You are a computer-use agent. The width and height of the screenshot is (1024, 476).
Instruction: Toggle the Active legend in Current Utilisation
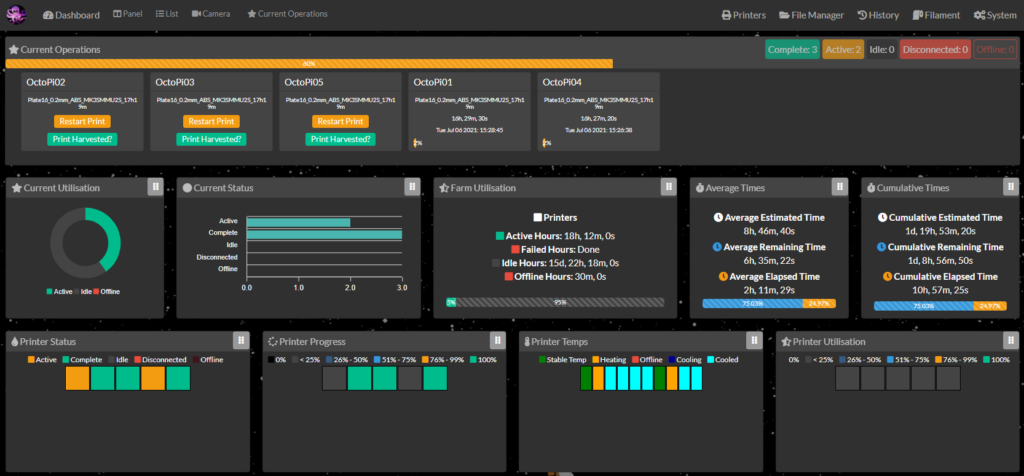point(60,291)
